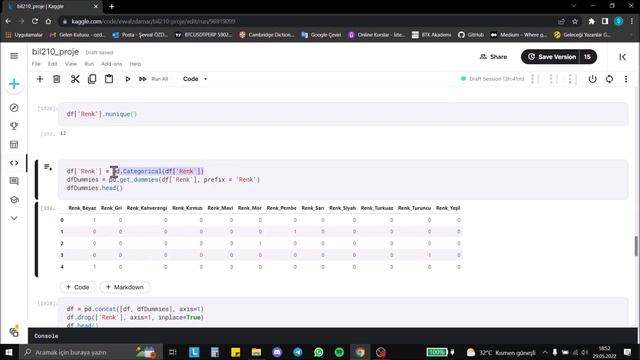Viewport: 640px width, 360px height.
Task: Toggle cell output collapse icon beside code
Action: pos(48,167)
